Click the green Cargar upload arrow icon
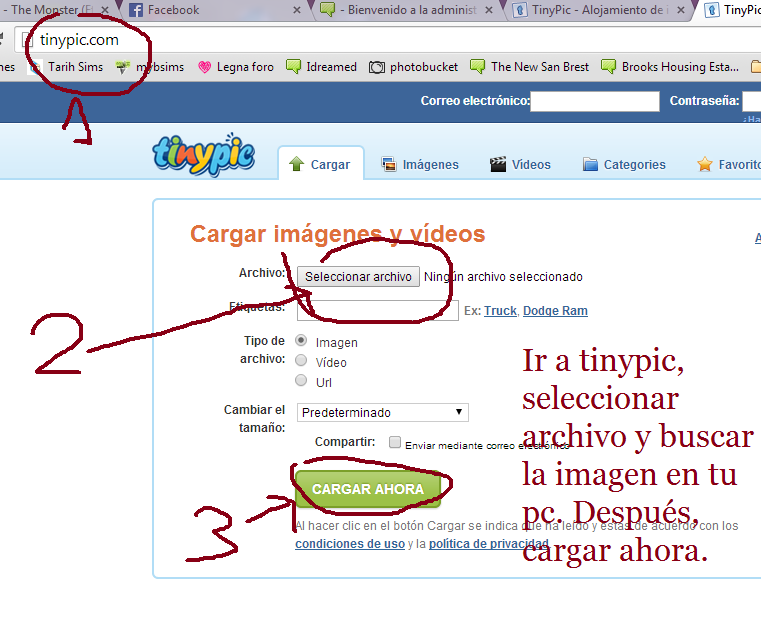This screenshot has width=761, height=626. 296,164
